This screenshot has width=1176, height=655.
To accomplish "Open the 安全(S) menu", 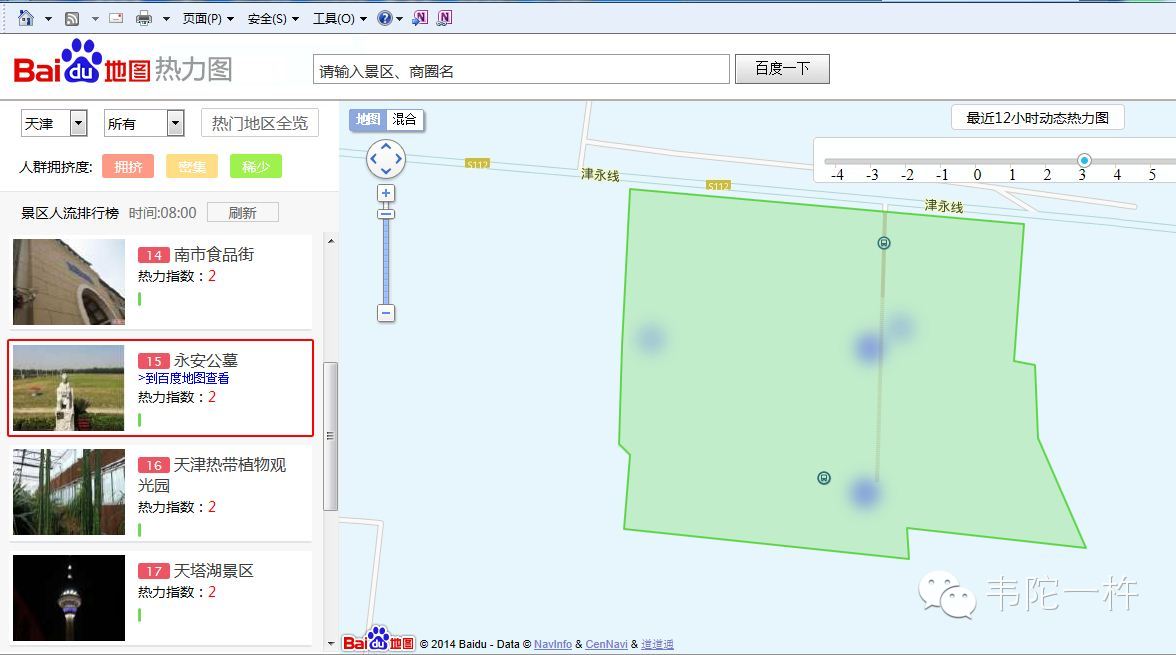I will pos(273,19).
